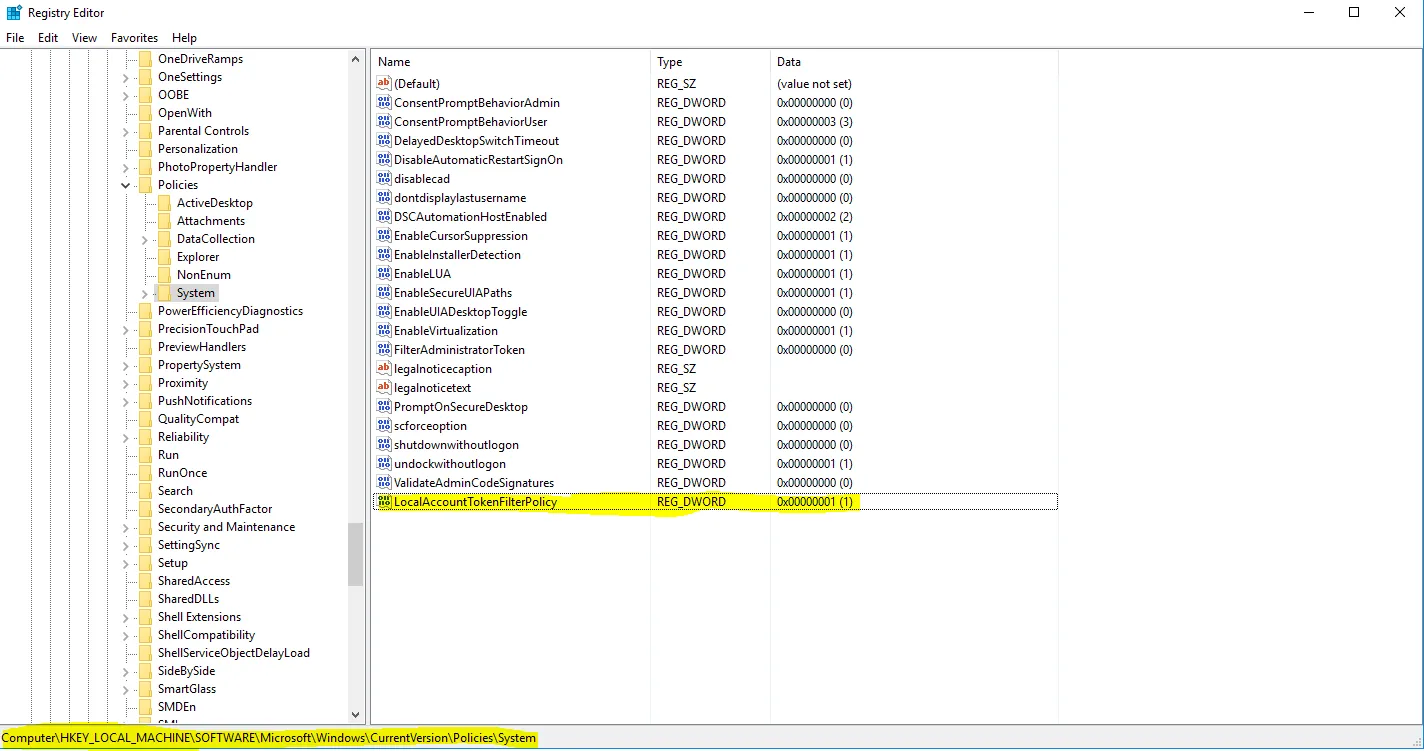Image resolution: width=1424 pixels, height=751 pixels.
Task: Select the PowerEfficiencyDiagnostics key
Action: pos(230,311)
